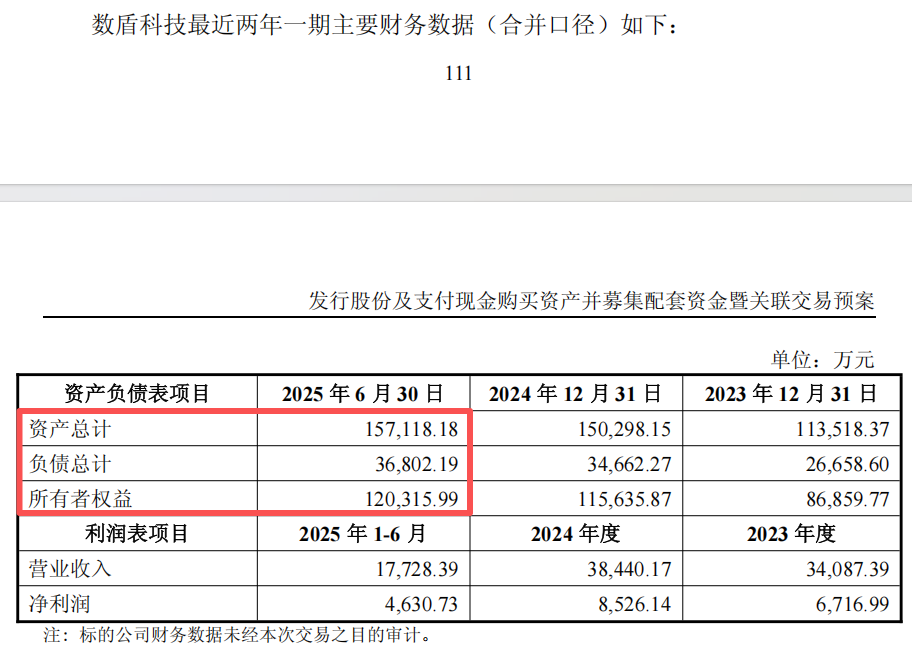Click the footnote 注：标的公司财务数据未经审计

coord(237,635)
